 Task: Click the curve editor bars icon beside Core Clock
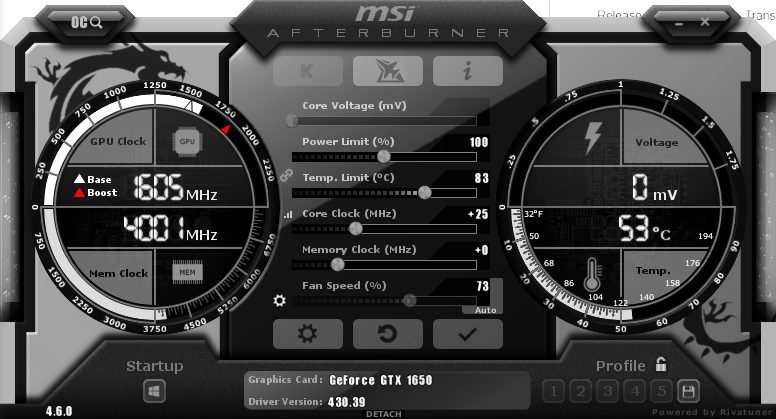(288, 215)
